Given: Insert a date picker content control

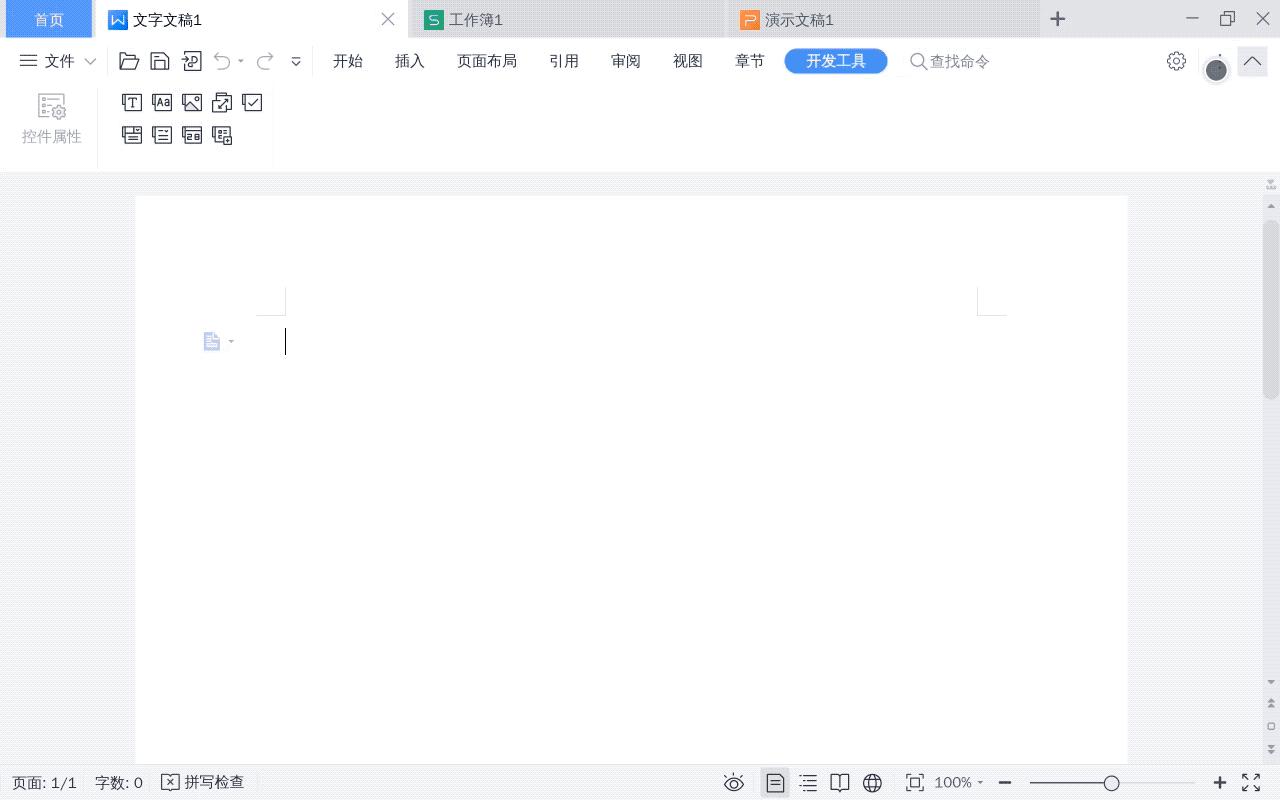Looking at the screenshot, I should 192,135.
